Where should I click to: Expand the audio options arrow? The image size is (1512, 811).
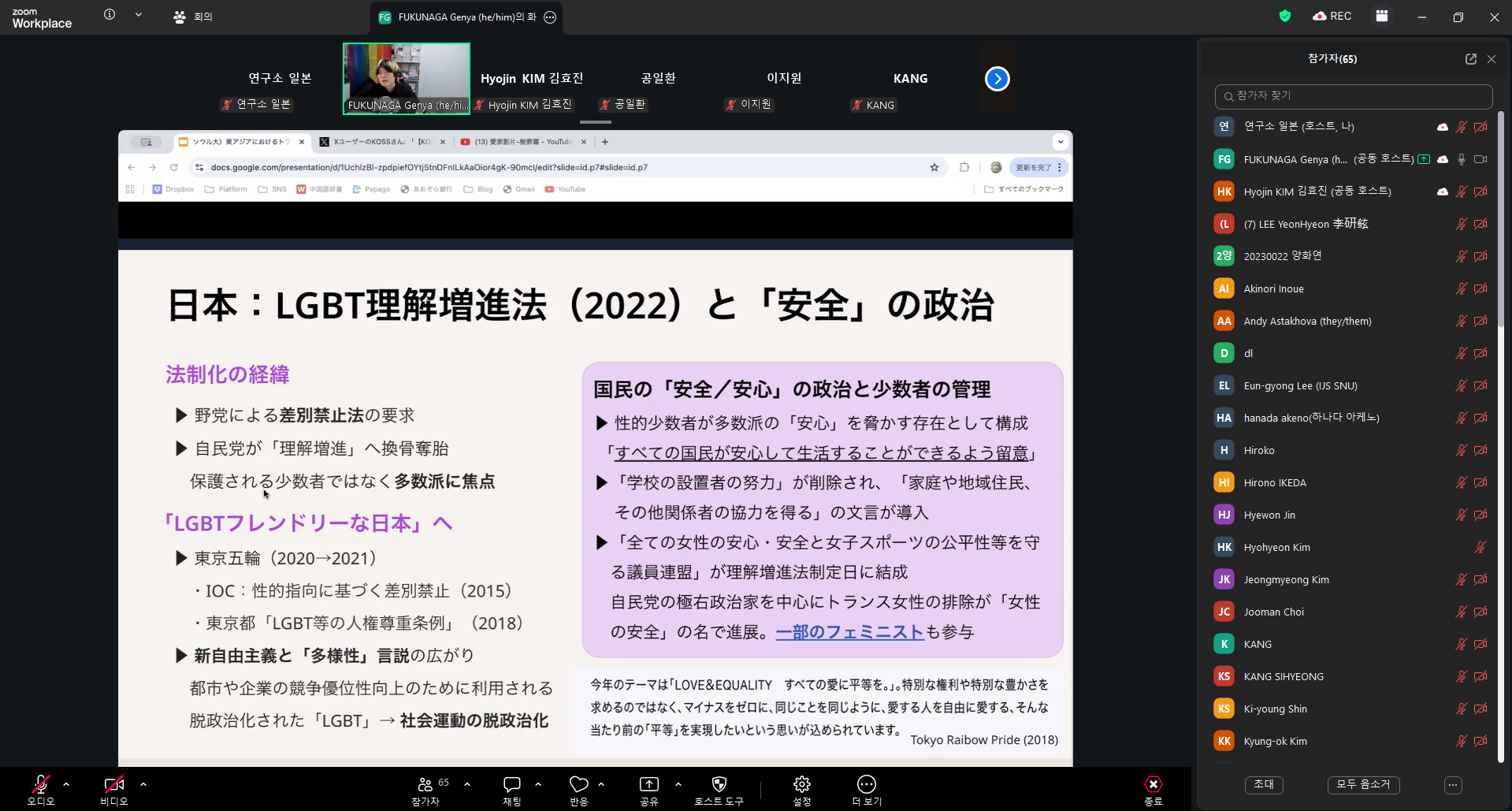pos(66,784)
